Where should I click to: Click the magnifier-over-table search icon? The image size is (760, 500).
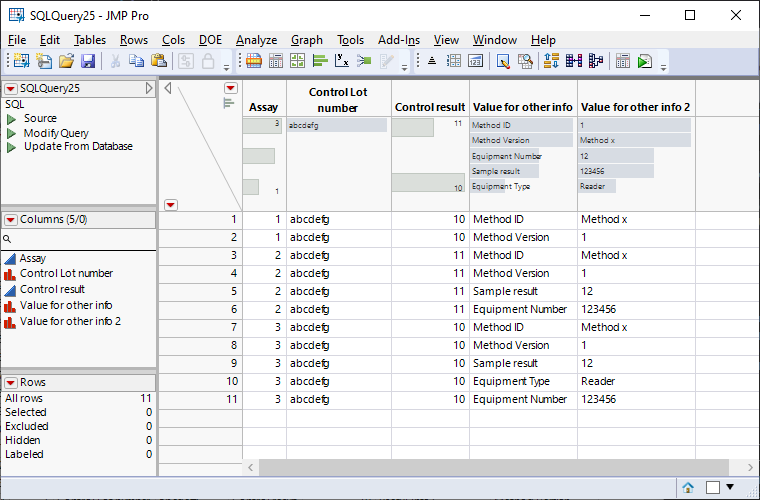[525, 61]
